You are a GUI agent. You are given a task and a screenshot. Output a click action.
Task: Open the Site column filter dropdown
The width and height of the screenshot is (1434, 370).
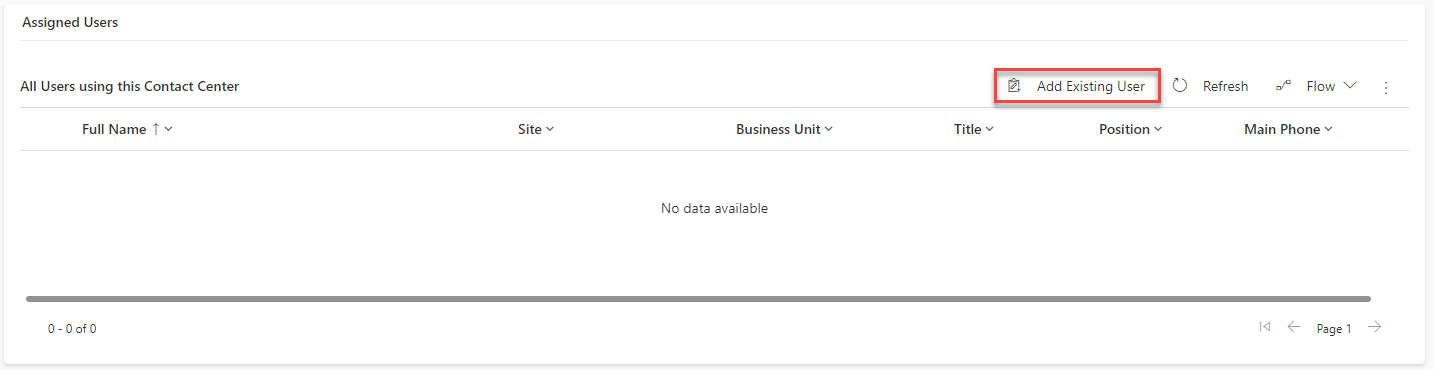(x=550, y=129)
